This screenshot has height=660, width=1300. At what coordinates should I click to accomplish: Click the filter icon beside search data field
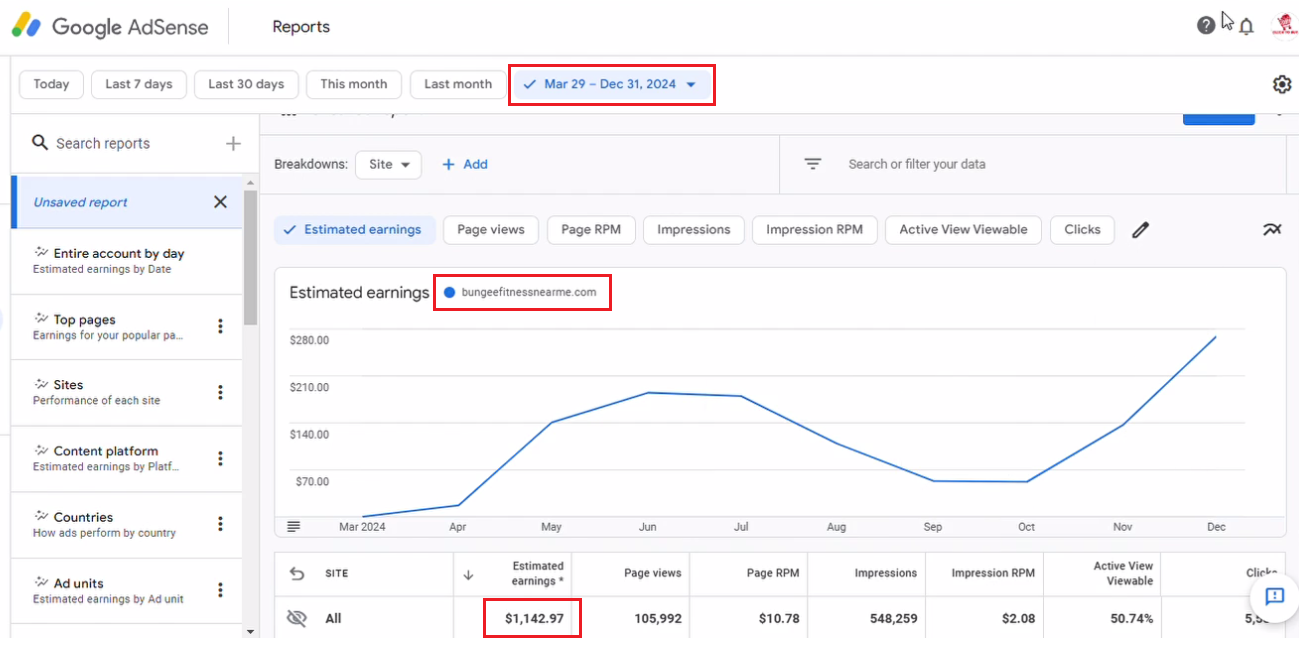point(813,164)
